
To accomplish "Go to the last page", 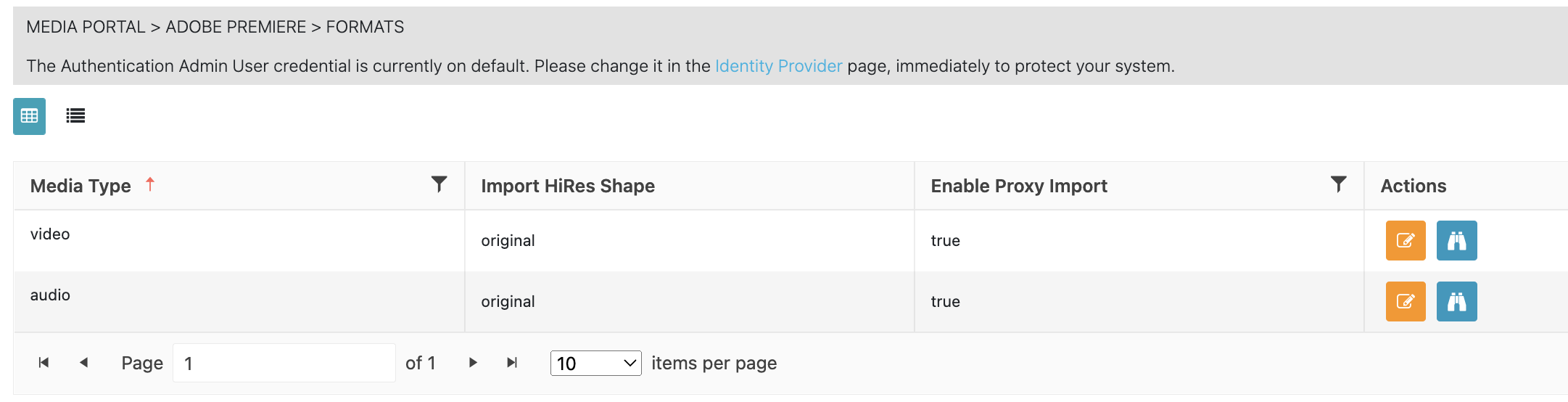I will click(512, 363).
